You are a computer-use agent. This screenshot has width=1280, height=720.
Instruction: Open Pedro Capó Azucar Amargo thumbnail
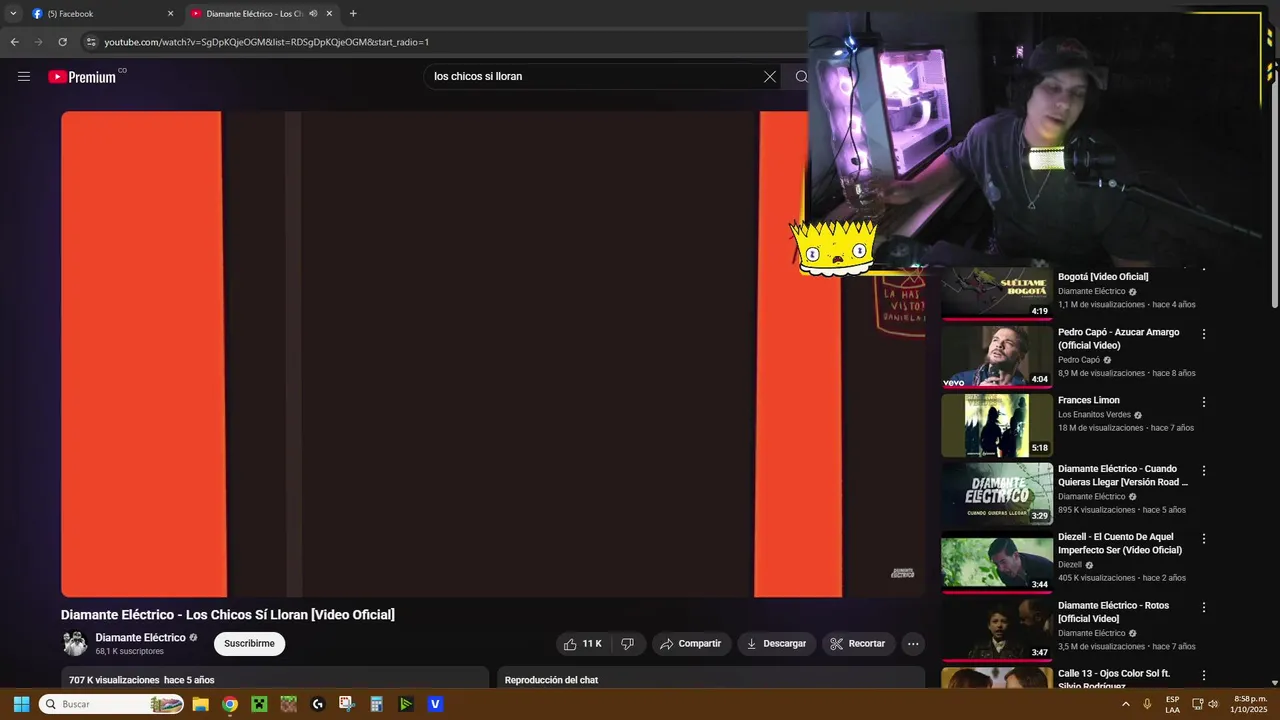[x=996, y=356]
